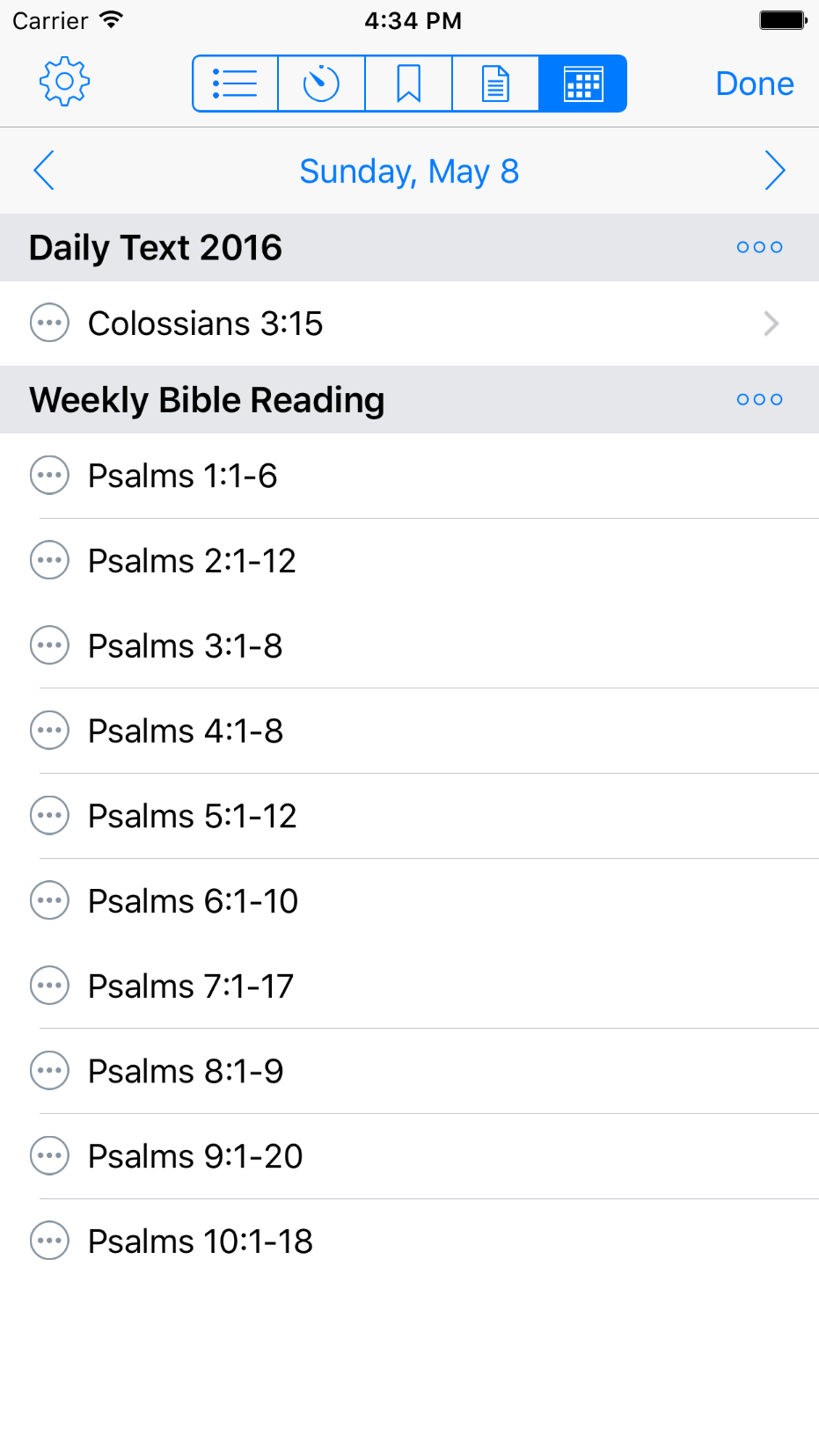Open Weekly Bible Reading more options

pos(759,400)
